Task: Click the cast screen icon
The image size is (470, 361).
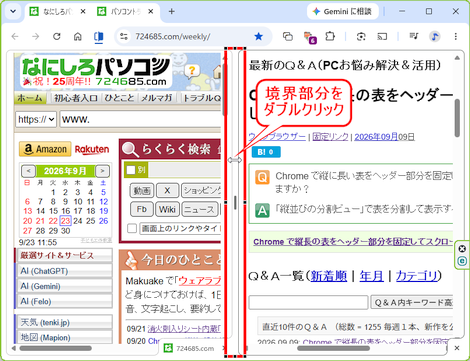Action: pos(382,36)
